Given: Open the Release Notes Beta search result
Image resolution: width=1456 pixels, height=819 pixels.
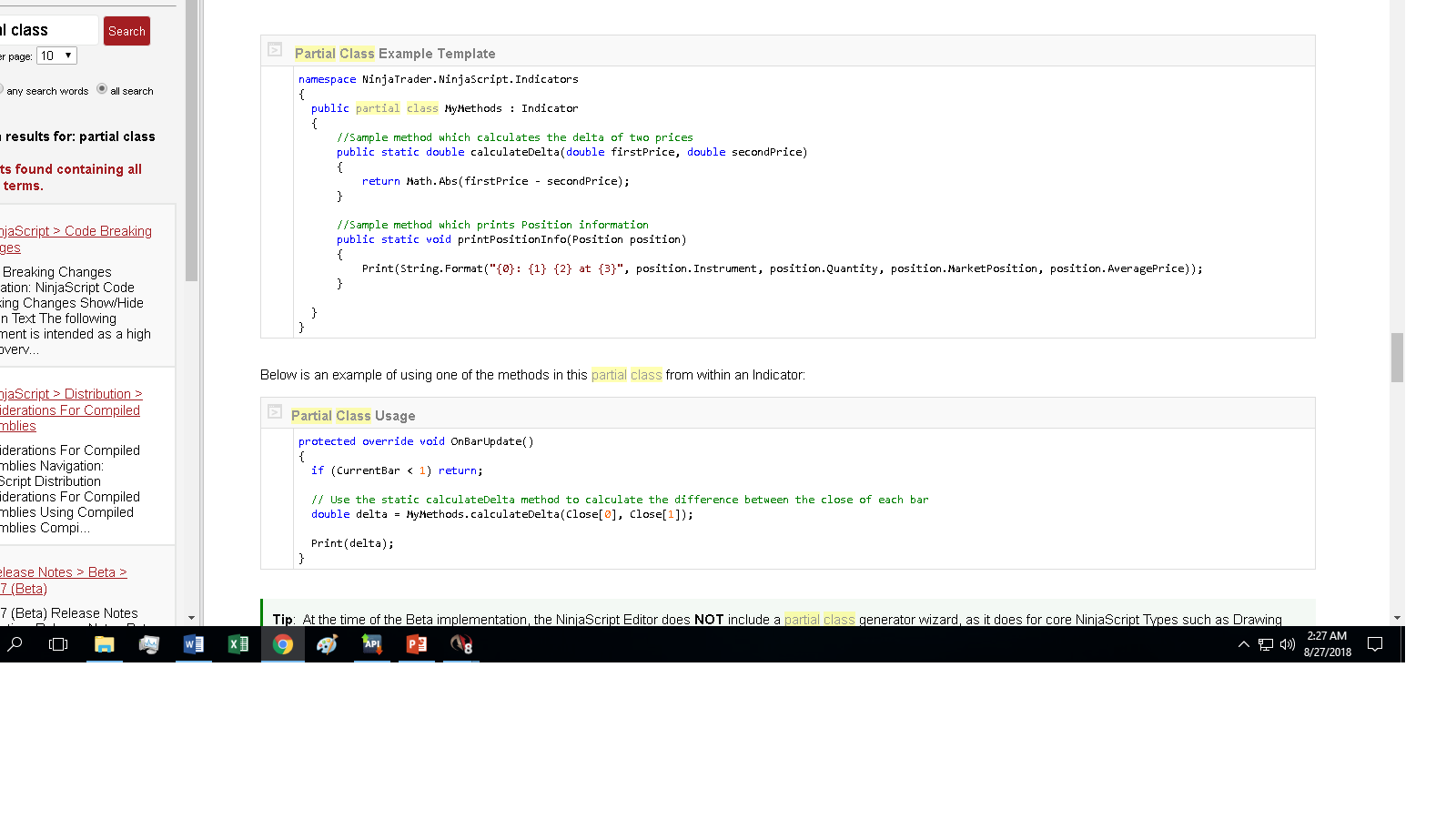Looking at the screenshot, I should coord(63,581).
